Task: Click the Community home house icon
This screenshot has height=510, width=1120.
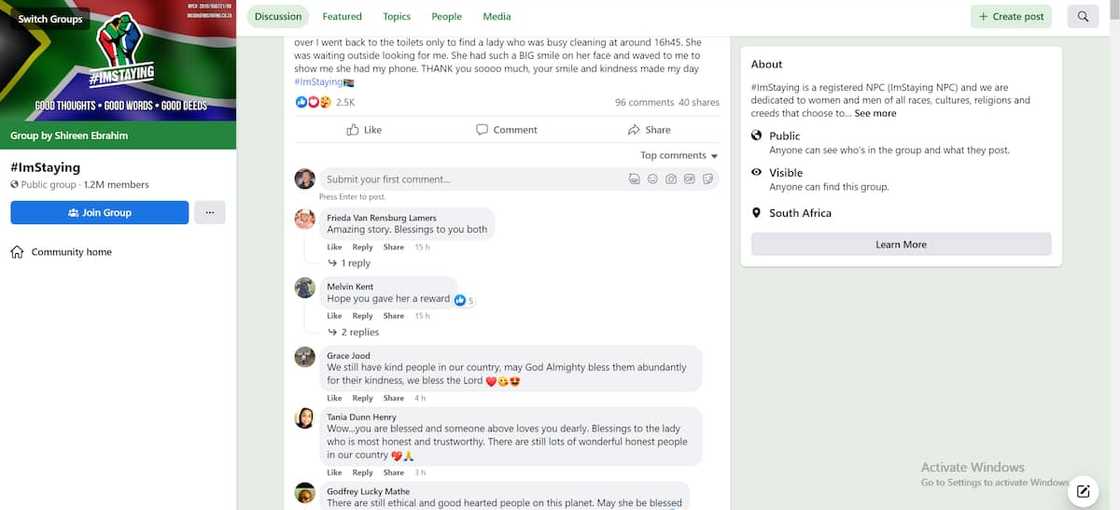Action: pos(17,252)
